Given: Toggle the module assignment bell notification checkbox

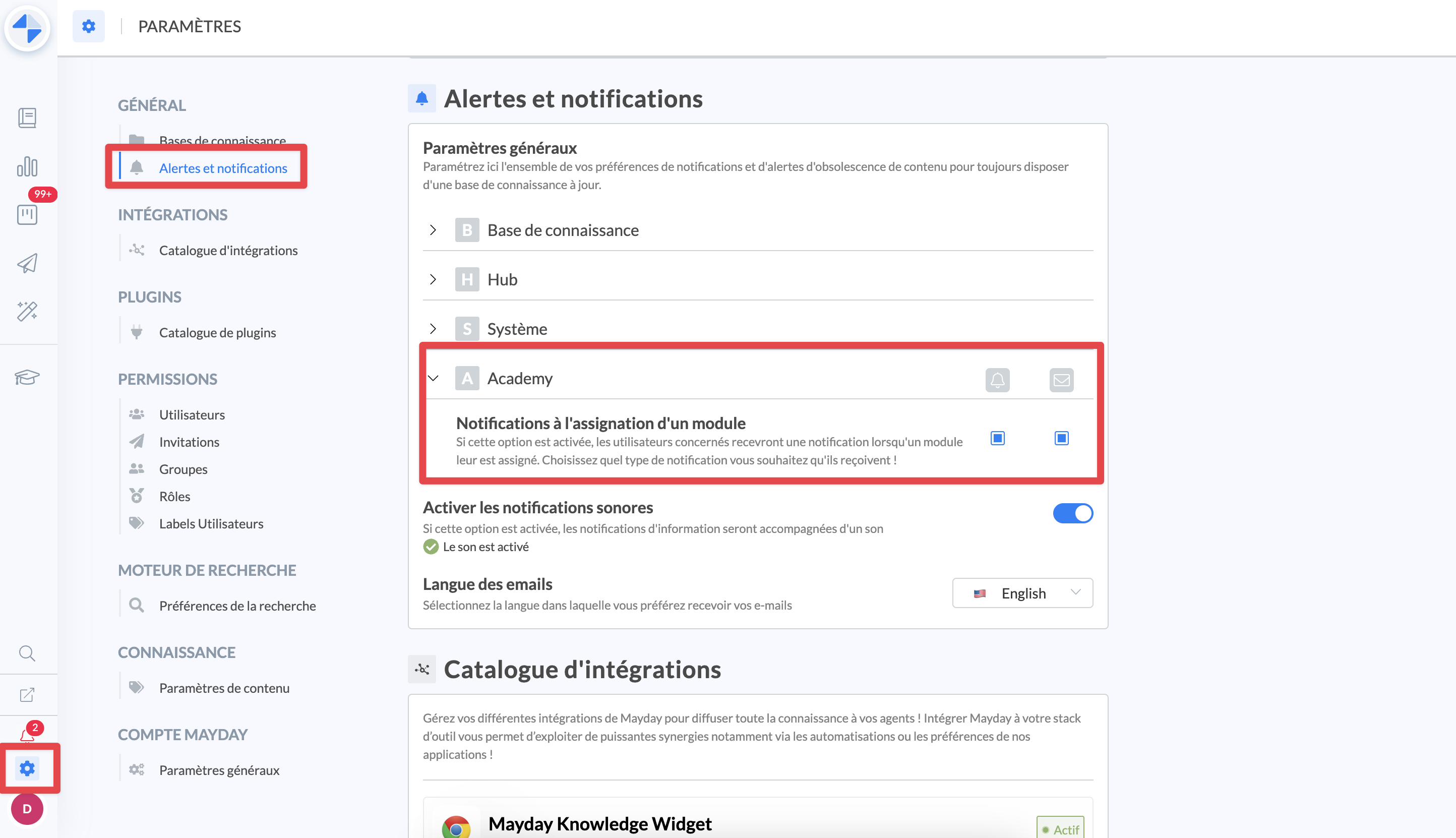Looking at the screenshot, I should 997,439.
